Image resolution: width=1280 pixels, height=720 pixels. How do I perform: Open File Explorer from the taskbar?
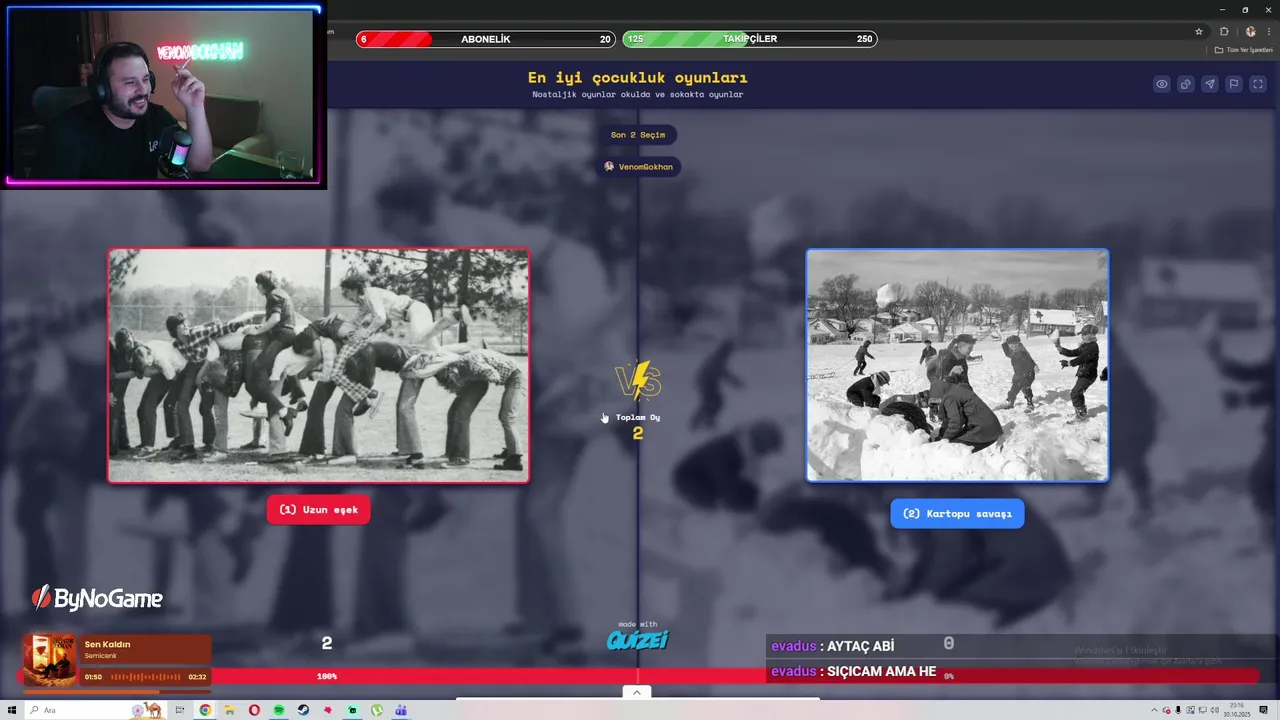pyautogui.click(x=229, y=710)
